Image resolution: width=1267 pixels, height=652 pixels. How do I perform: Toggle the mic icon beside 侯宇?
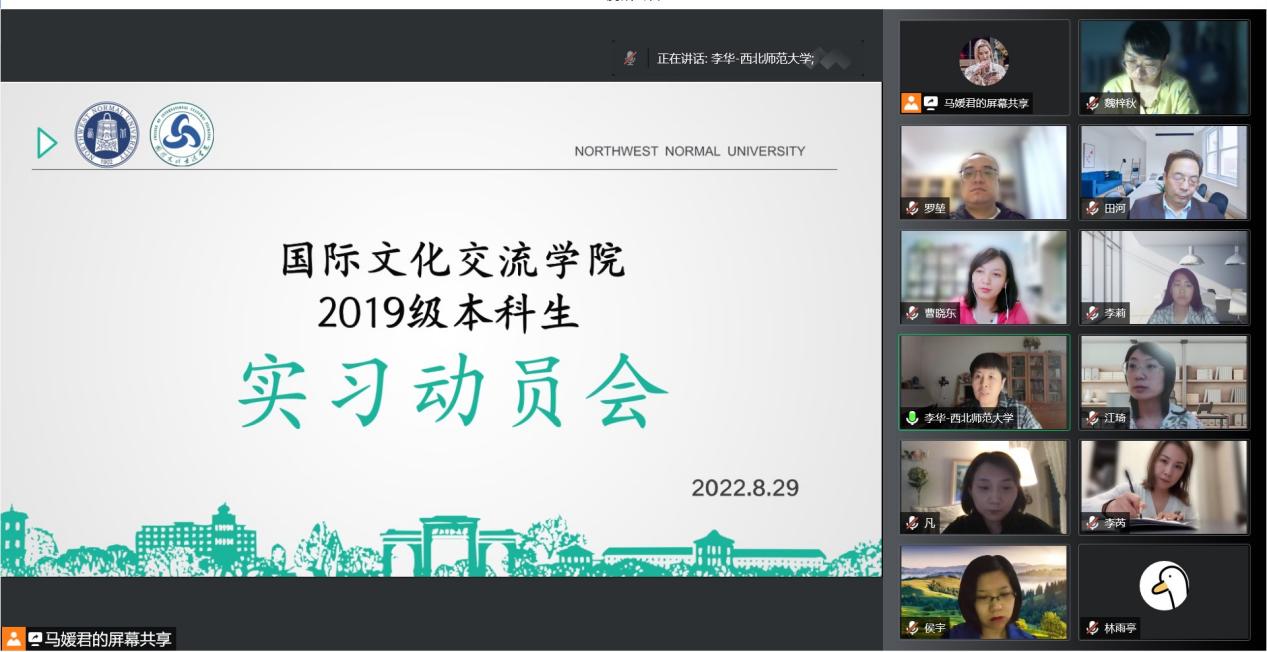(x=912, y=628)
